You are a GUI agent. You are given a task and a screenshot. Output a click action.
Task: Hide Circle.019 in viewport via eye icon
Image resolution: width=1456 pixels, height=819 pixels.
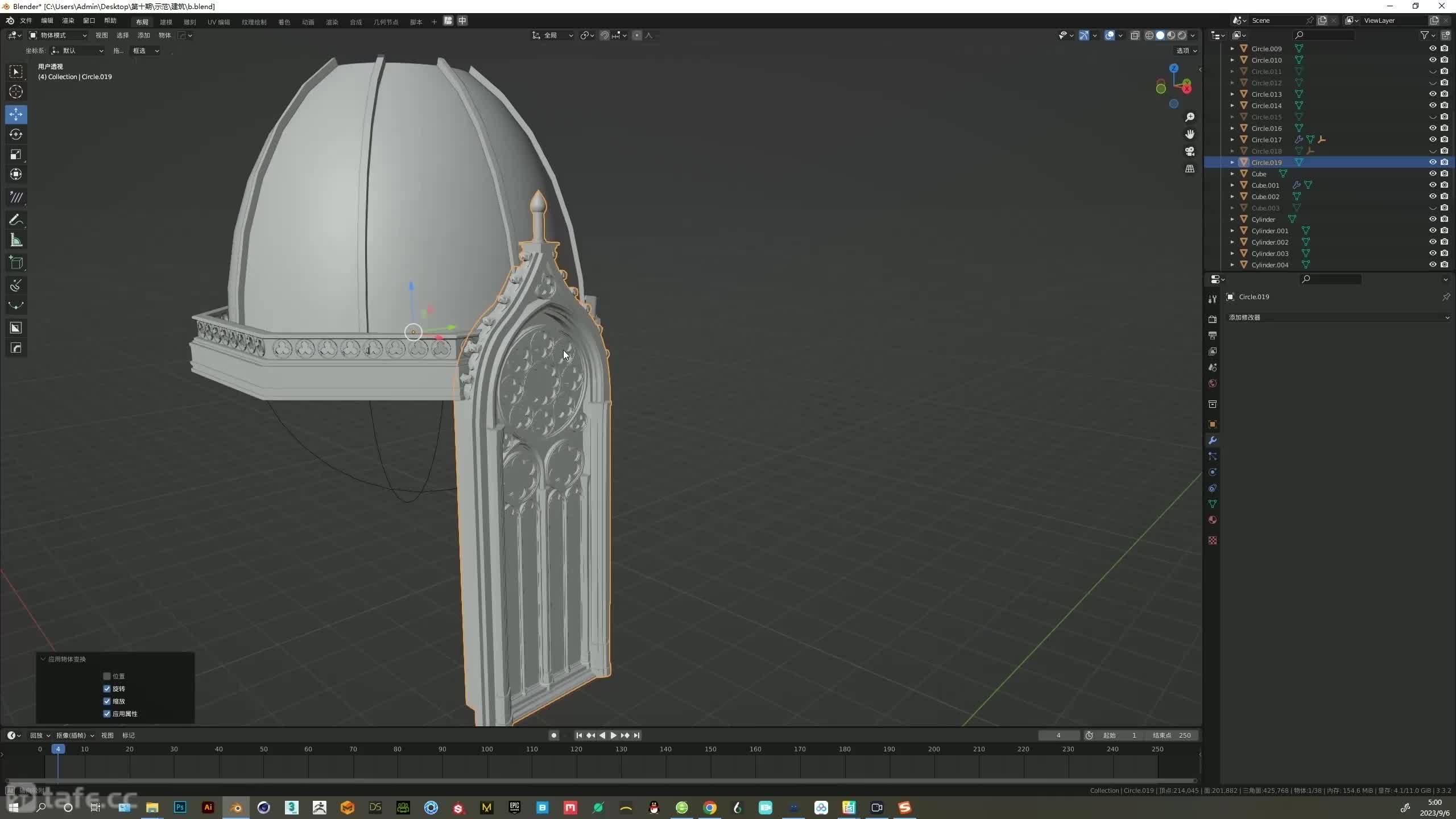click(1433, 162)
